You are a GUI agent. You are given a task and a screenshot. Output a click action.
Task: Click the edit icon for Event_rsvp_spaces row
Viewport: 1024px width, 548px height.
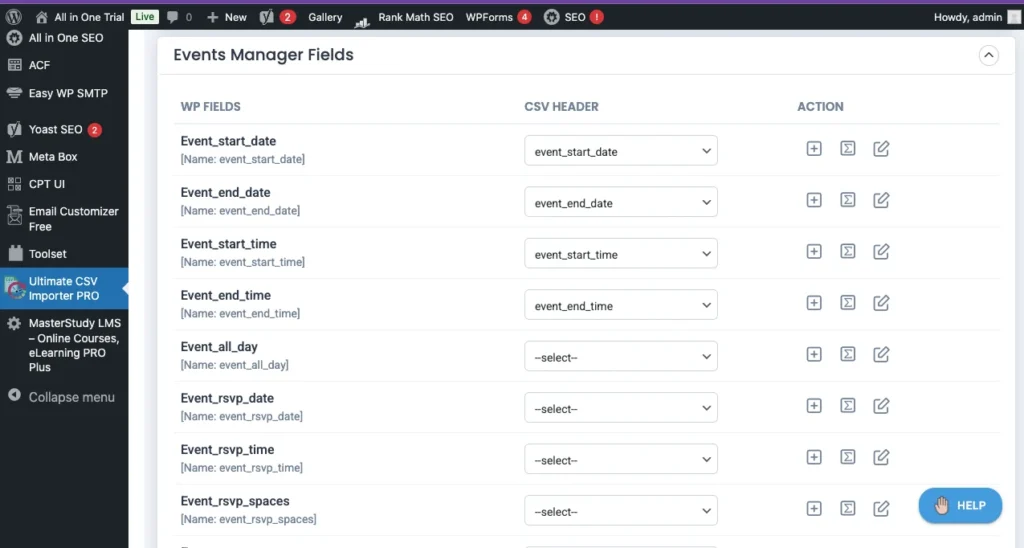pos(881,509)
